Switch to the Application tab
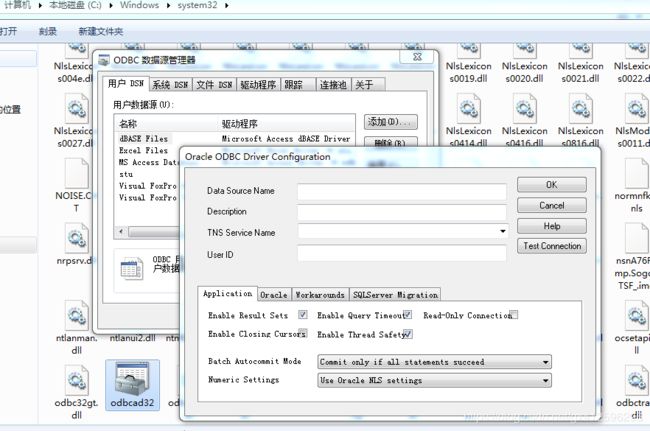 point(228,293)
